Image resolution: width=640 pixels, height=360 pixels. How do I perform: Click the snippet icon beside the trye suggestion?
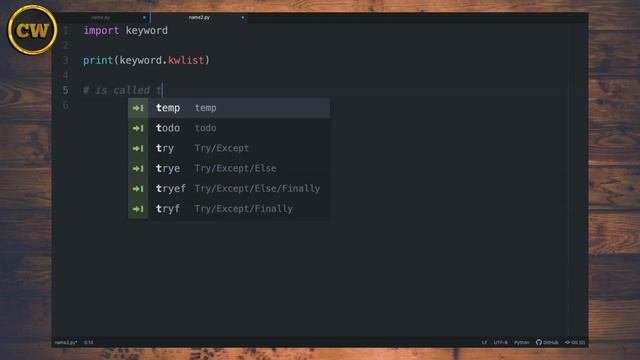[x=138, y=169]
